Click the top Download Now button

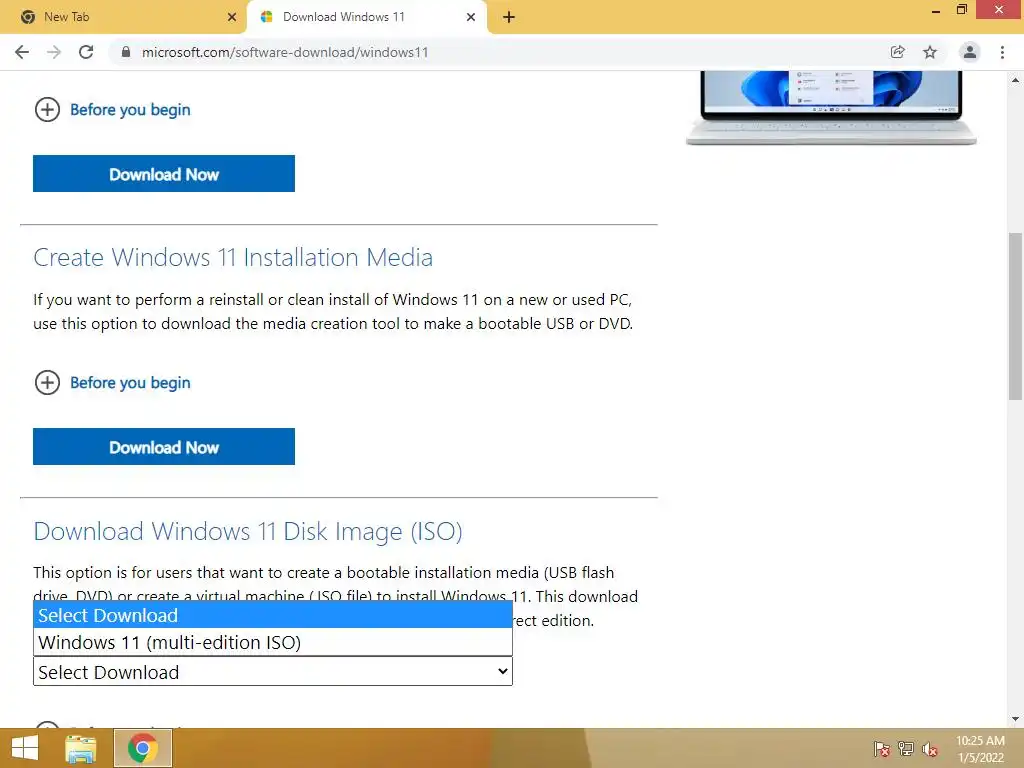[x=164, y=174]
